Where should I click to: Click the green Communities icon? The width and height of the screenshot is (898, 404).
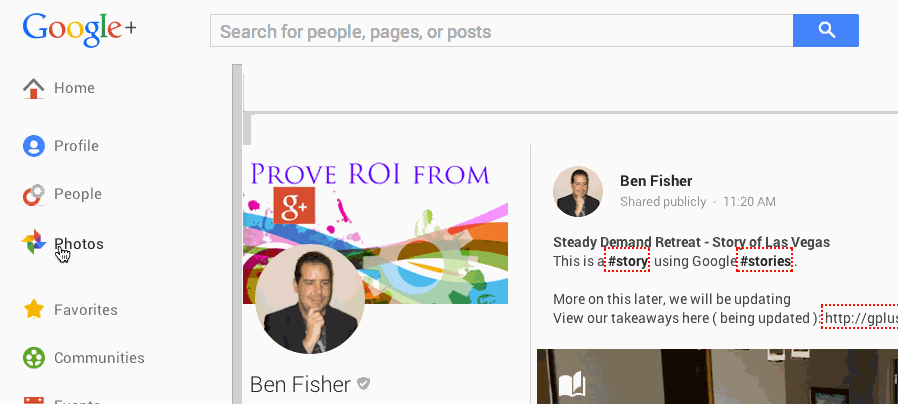[x=34, y=358]
